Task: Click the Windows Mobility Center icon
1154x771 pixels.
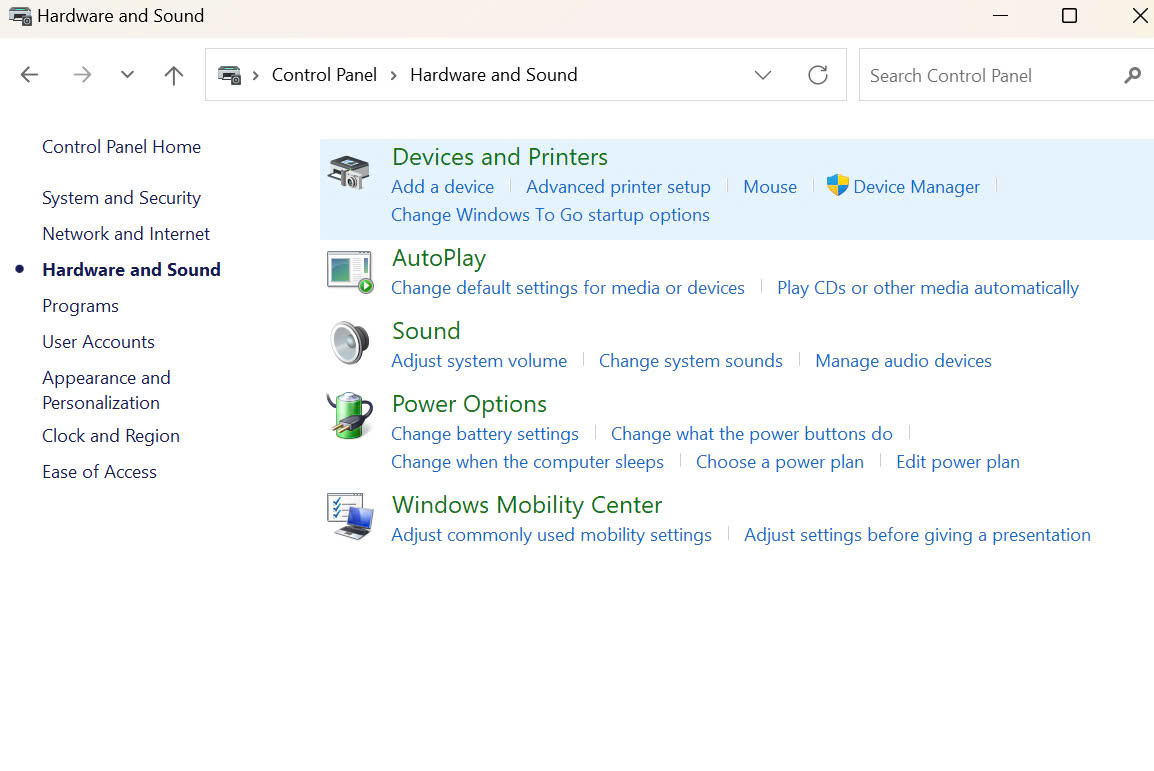Action: click(350, 516)
